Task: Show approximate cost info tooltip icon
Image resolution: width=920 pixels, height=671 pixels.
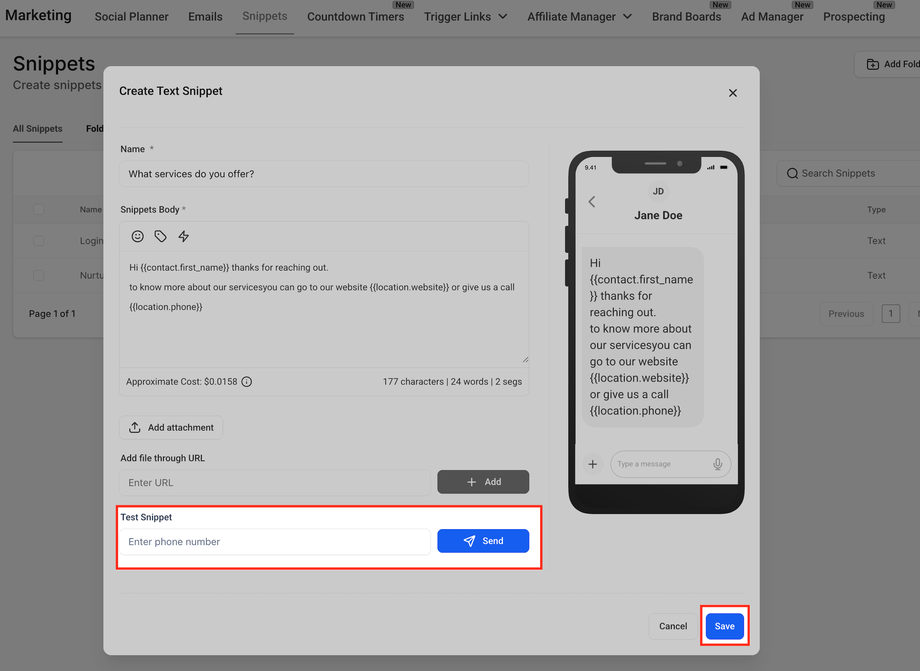Action: tap(247, 382)
